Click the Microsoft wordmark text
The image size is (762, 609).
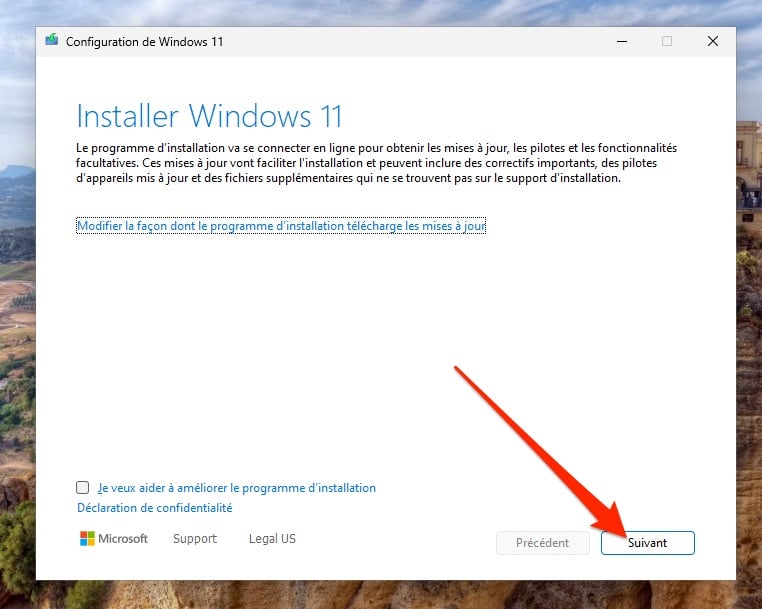(123, 539)
